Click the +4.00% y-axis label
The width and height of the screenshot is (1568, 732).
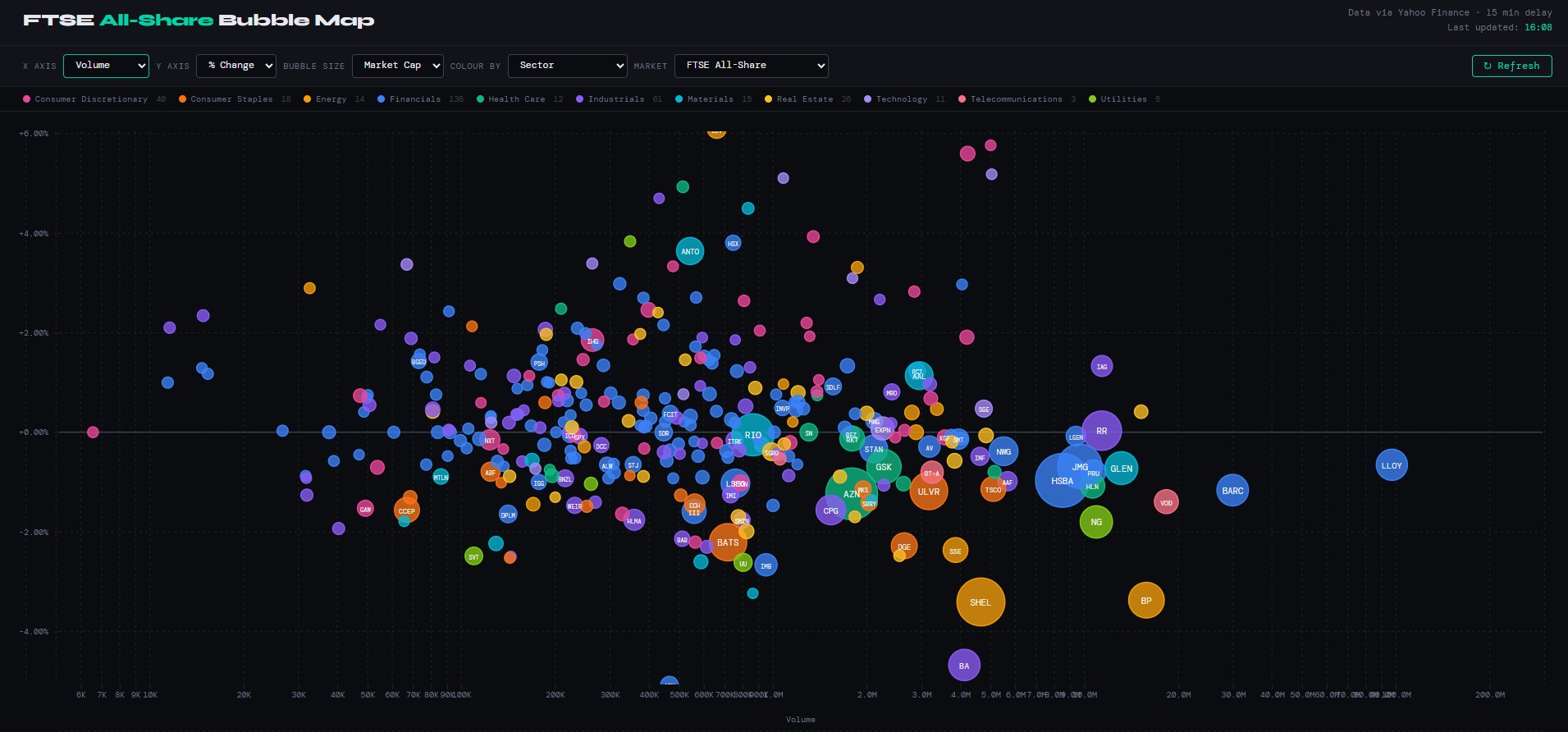(x=34, y=233)
